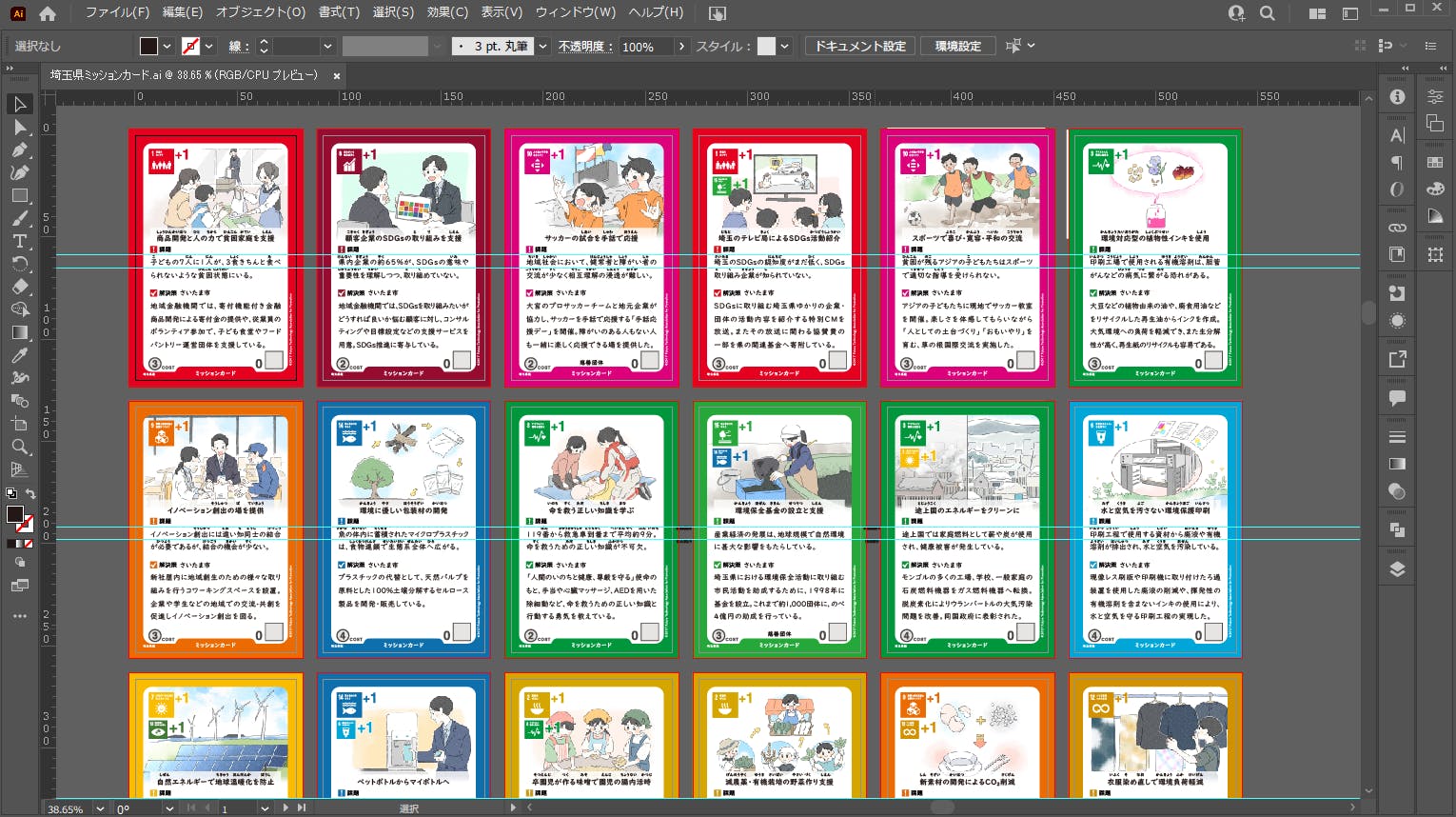Select the Type tool in toolbar

(19, 241)
